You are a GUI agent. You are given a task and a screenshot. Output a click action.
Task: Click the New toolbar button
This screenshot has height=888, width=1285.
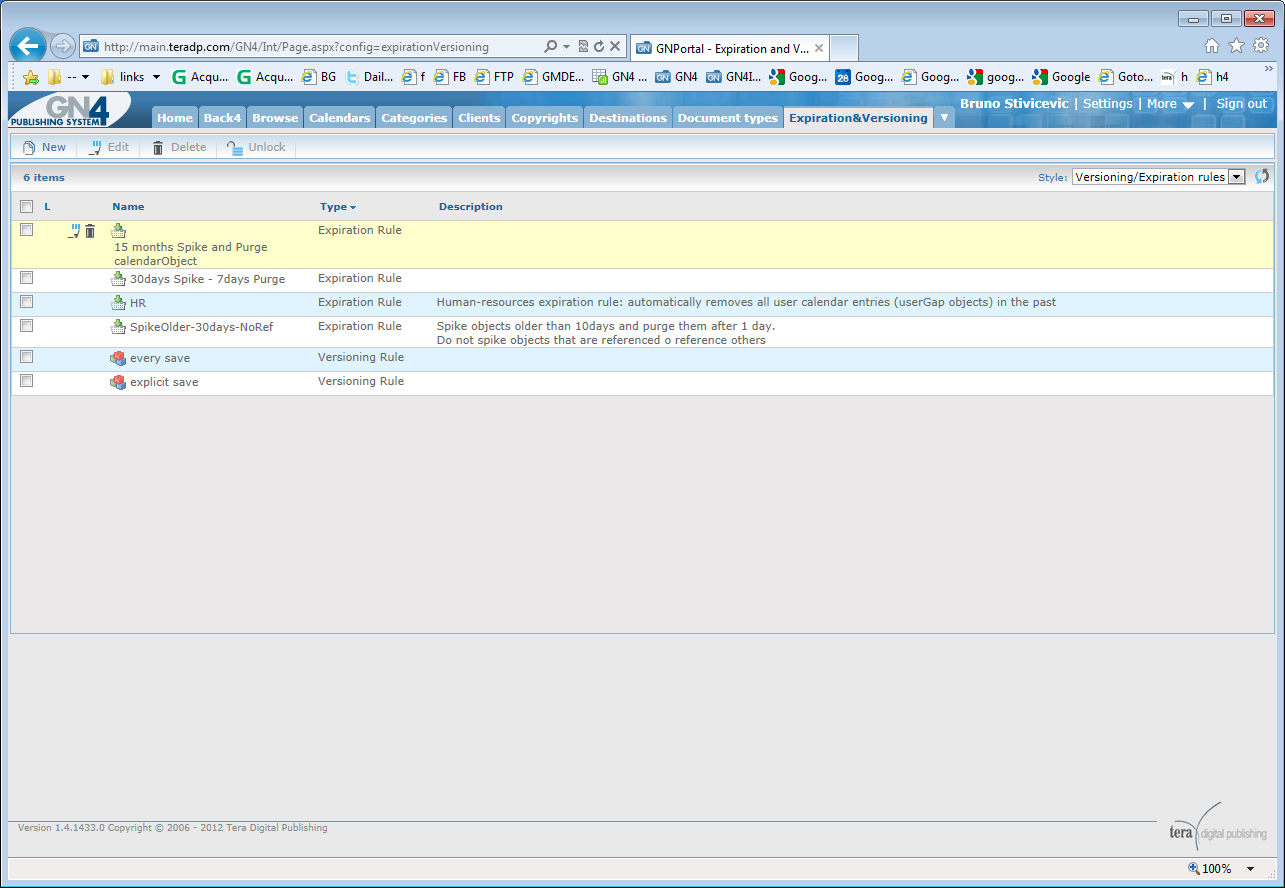tap(44, 147)
